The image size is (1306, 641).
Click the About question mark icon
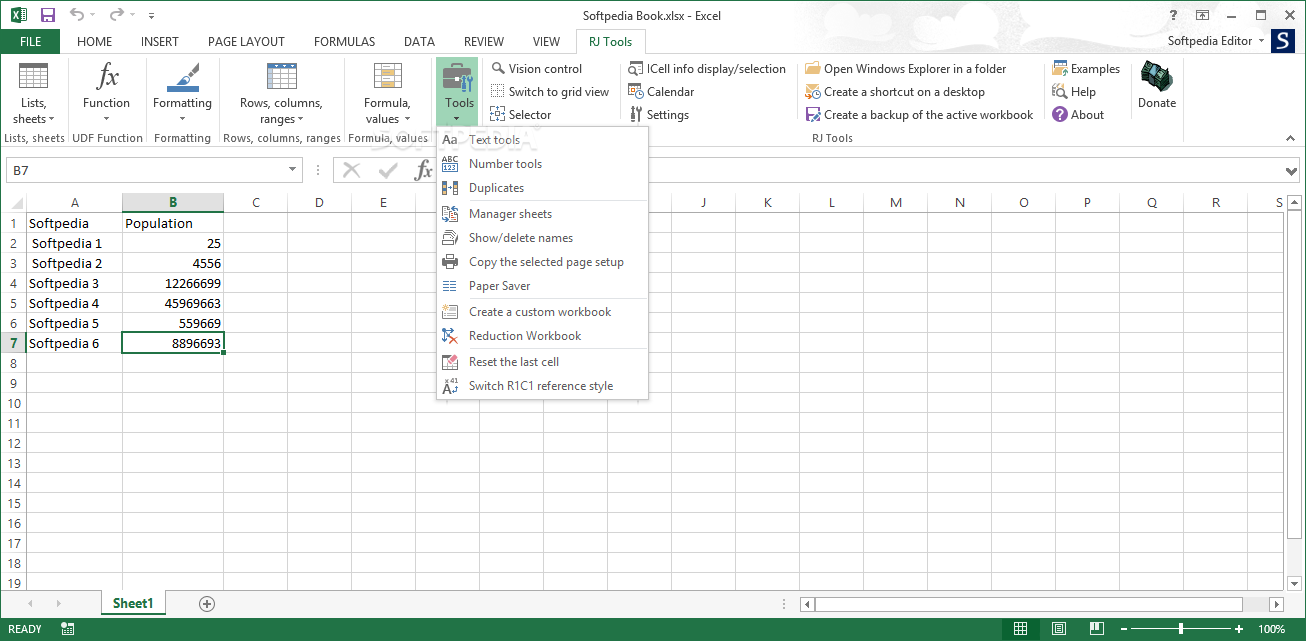1060,115
